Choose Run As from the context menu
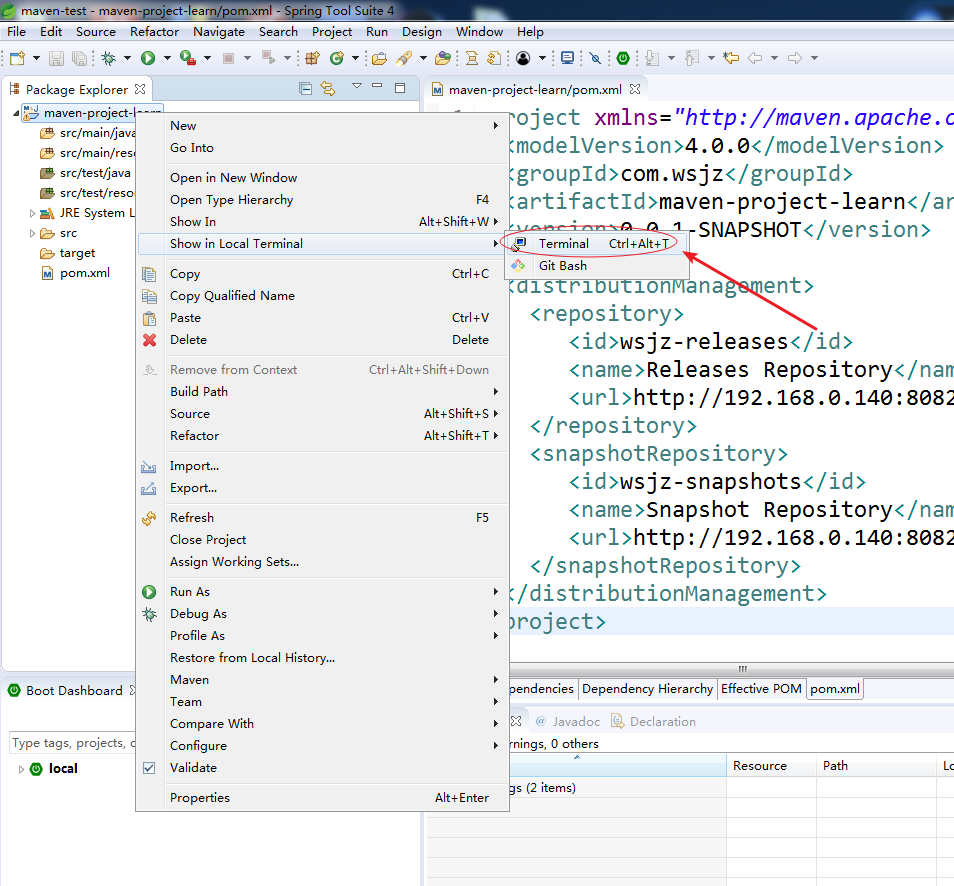The height and width of the screenshot is (886, 954). tap(323, 591)
